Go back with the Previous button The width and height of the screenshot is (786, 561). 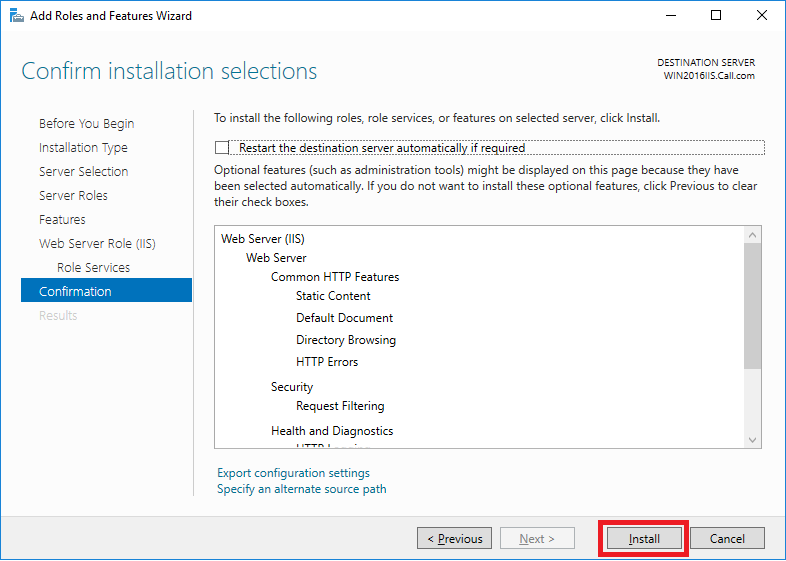point(454,538)
